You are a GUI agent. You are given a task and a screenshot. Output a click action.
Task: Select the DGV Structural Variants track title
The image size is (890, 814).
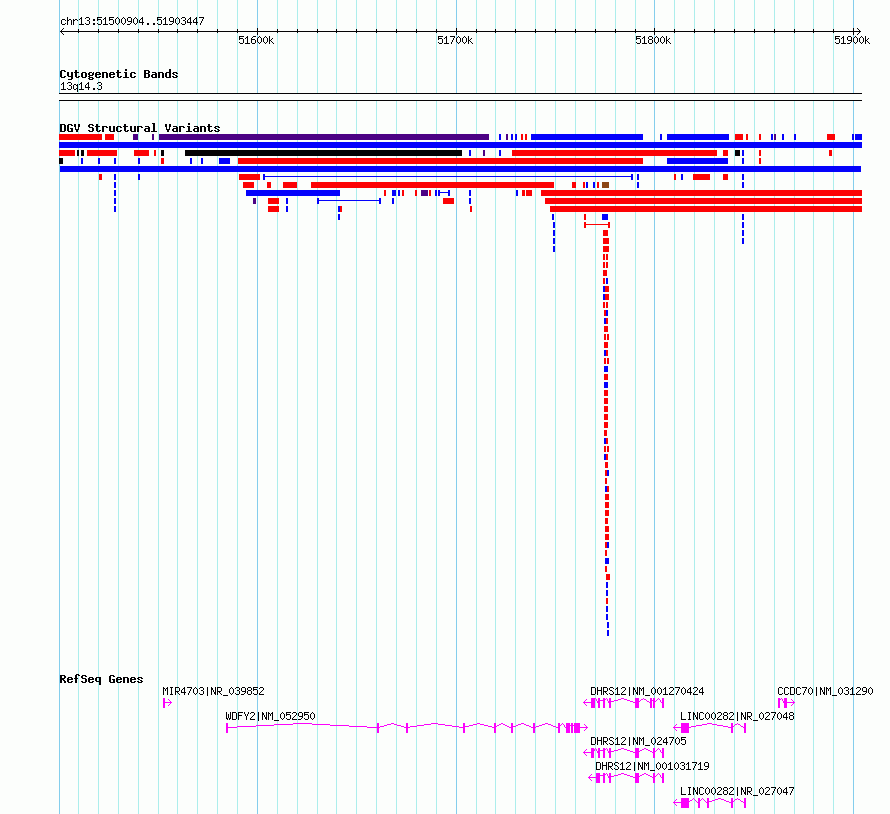click(x=140, y=128)
